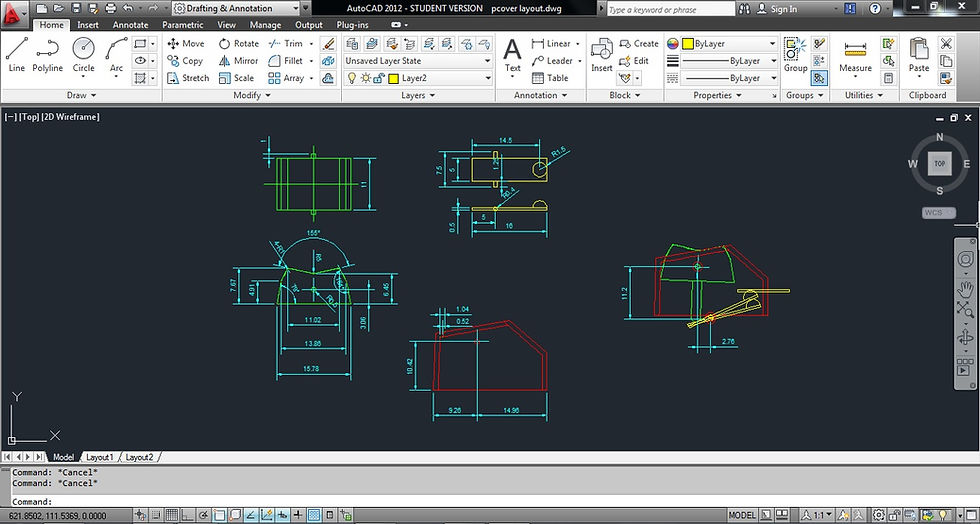Open the Unsaved Layer State dropdown
This screenshot has width=980, height=524.
pos(418,61)
